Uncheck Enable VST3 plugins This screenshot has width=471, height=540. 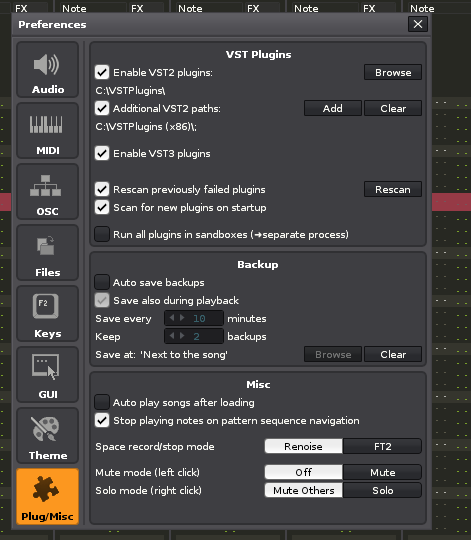click(x=102, y=153)
